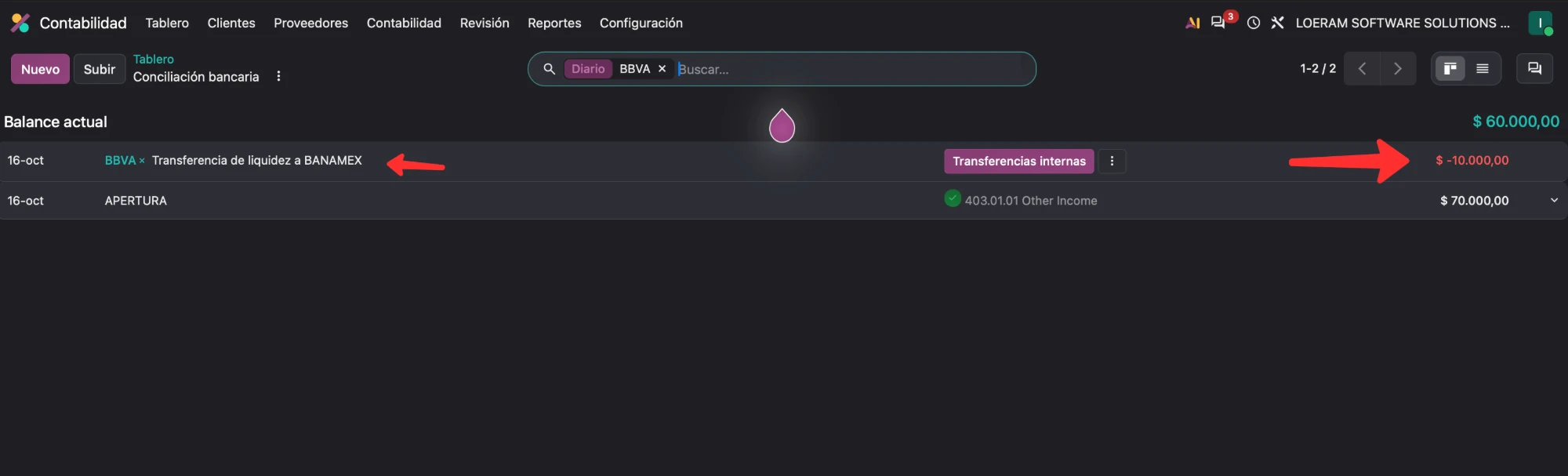
Task: Open the Contabilidad app home icon
Action: click(20, 24)
